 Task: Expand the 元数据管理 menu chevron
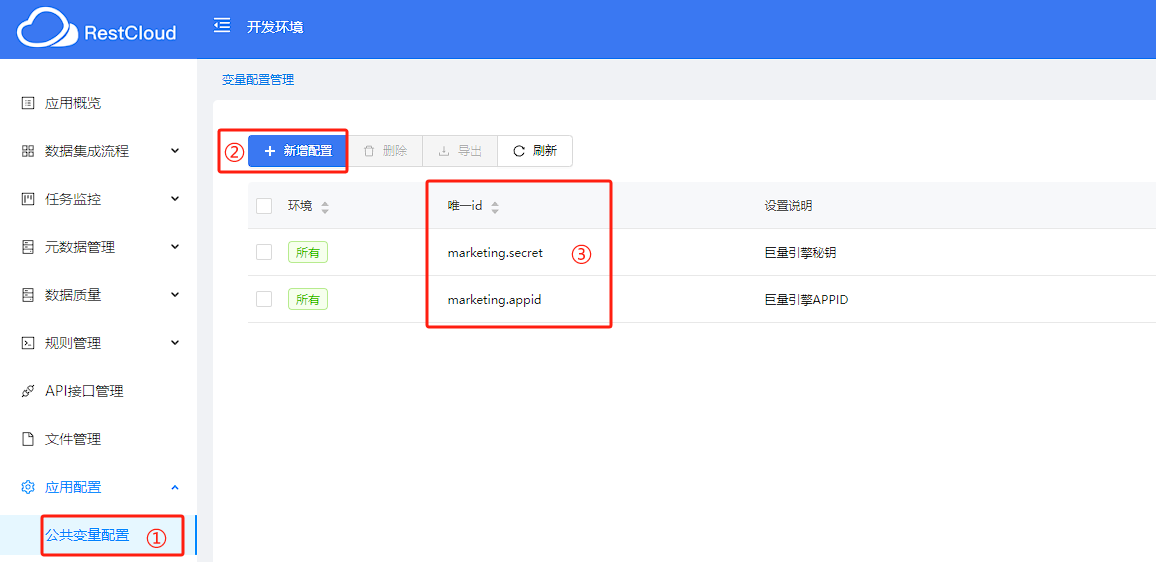coord(175,247)
